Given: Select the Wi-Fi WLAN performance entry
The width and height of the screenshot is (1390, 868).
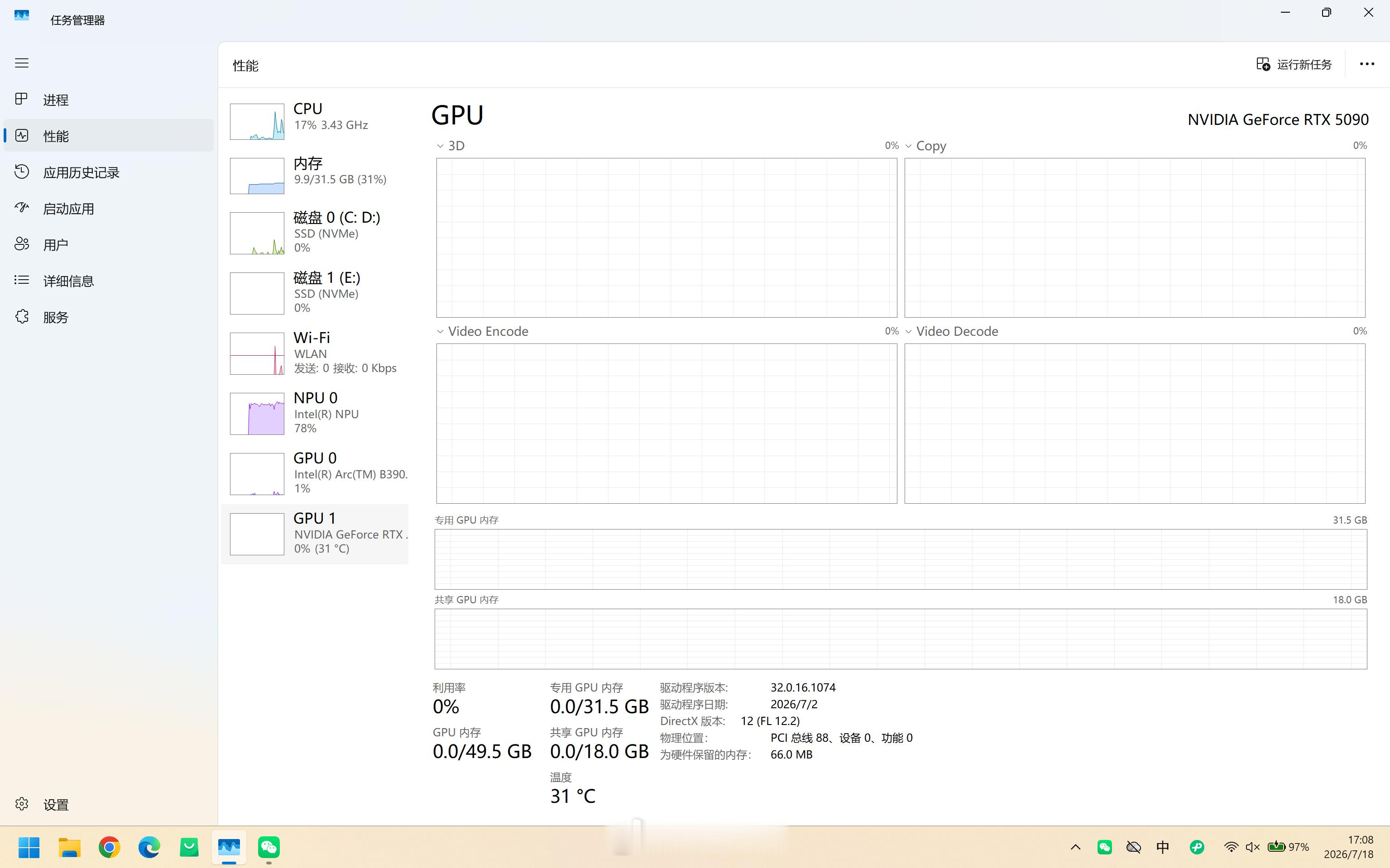Looking at the screenshot, I should (315, 353).
